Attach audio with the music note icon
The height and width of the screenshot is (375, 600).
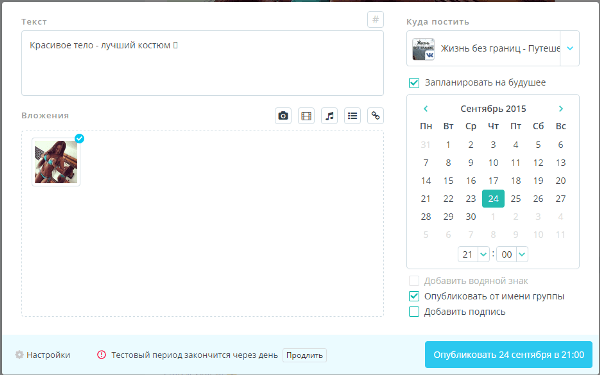tap(329, 116)
